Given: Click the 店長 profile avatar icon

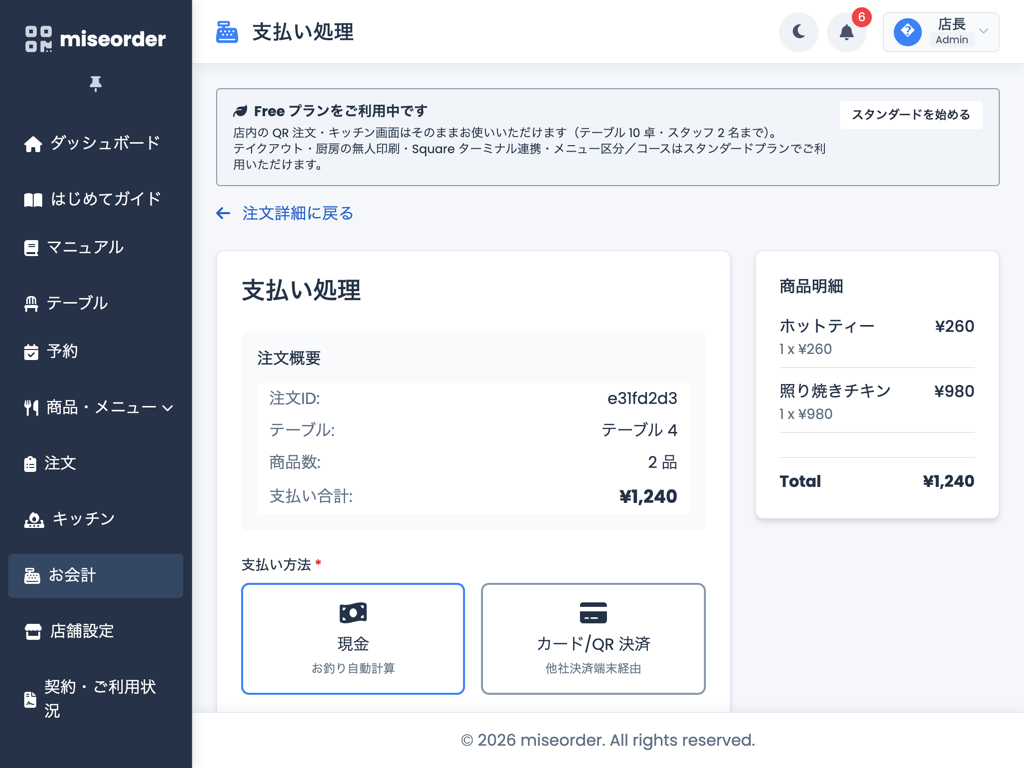Looking at the screenshot, I should tap(907, 31).
